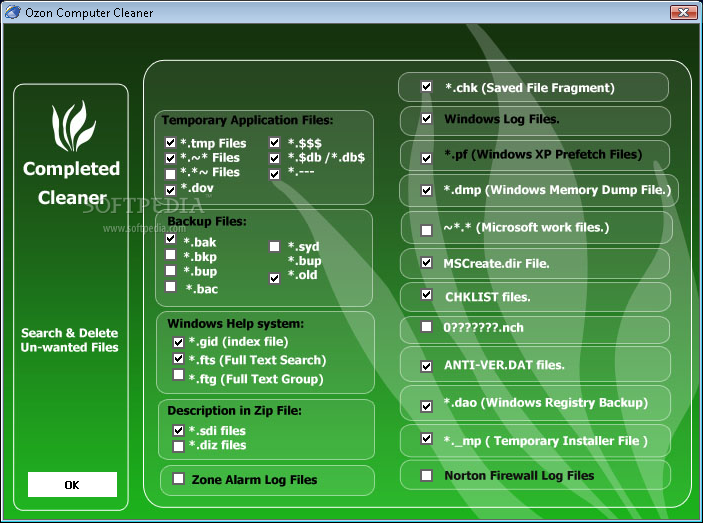Uncheck the *.$db /*.db$ checkbox
703x523 pixels.
point(274,158)
